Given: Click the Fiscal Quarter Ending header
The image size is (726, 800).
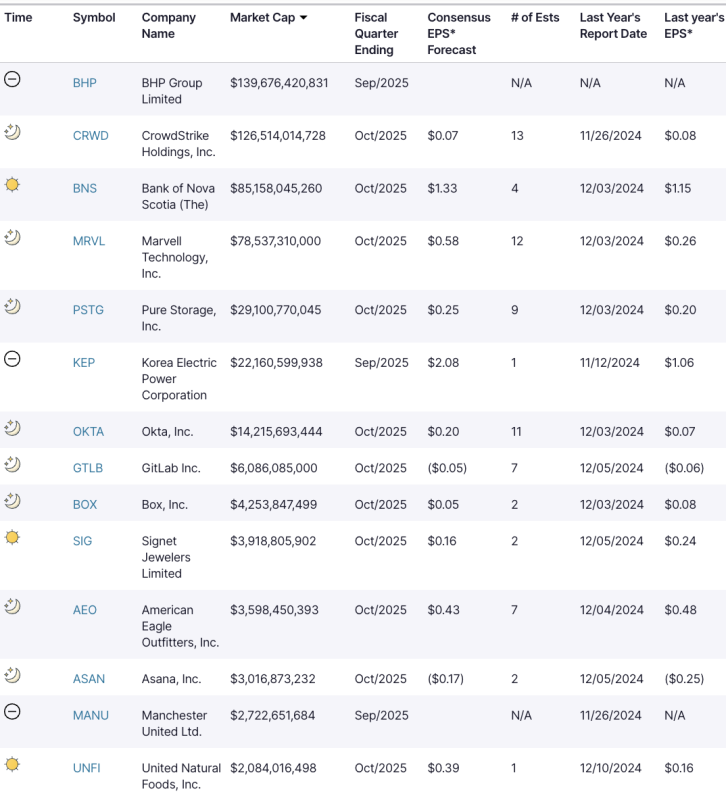Looking at the screenshot, I should (376, 34).
